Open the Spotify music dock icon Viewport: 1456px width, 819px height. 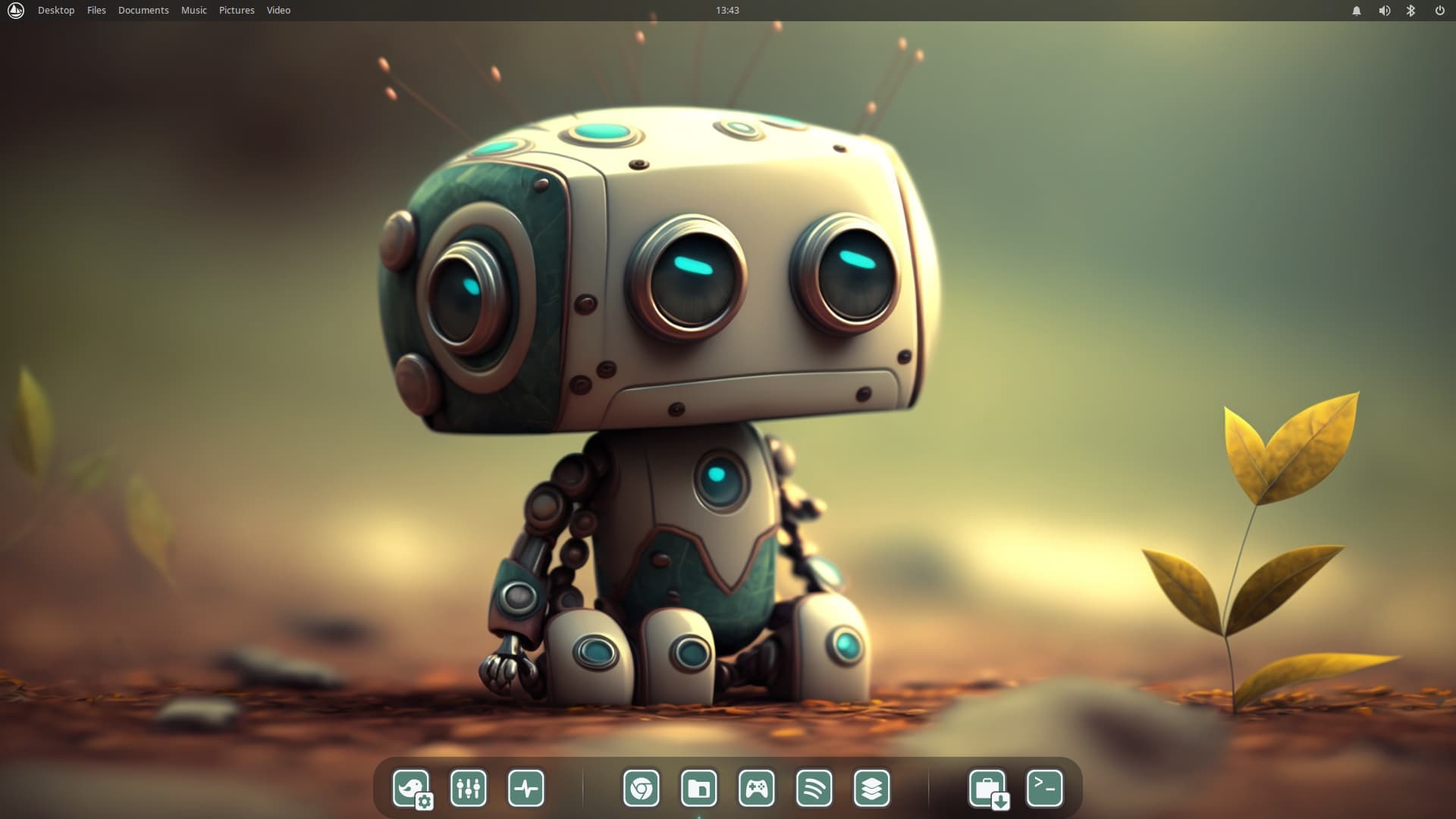(814, 789)
